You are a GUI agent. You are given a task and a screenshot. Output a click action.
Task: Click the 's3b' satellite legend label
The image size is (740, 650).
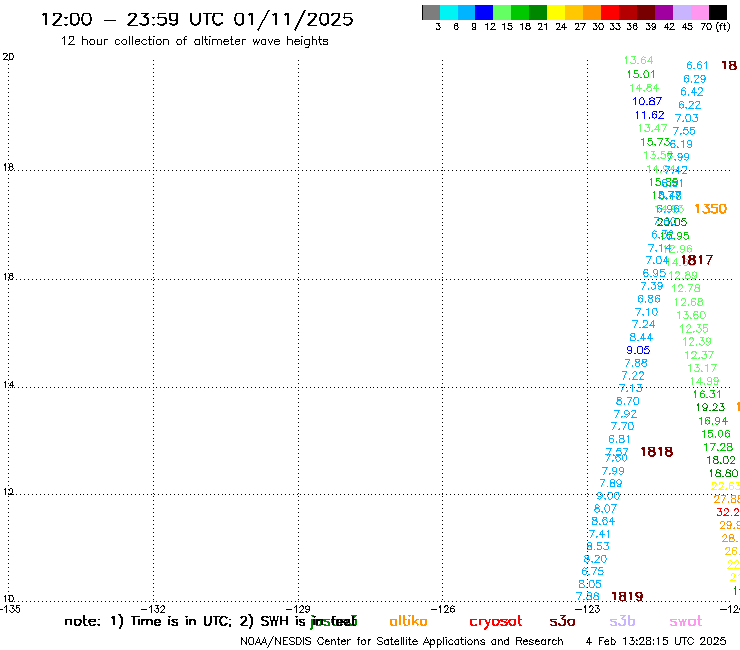(x=622, y=621)
